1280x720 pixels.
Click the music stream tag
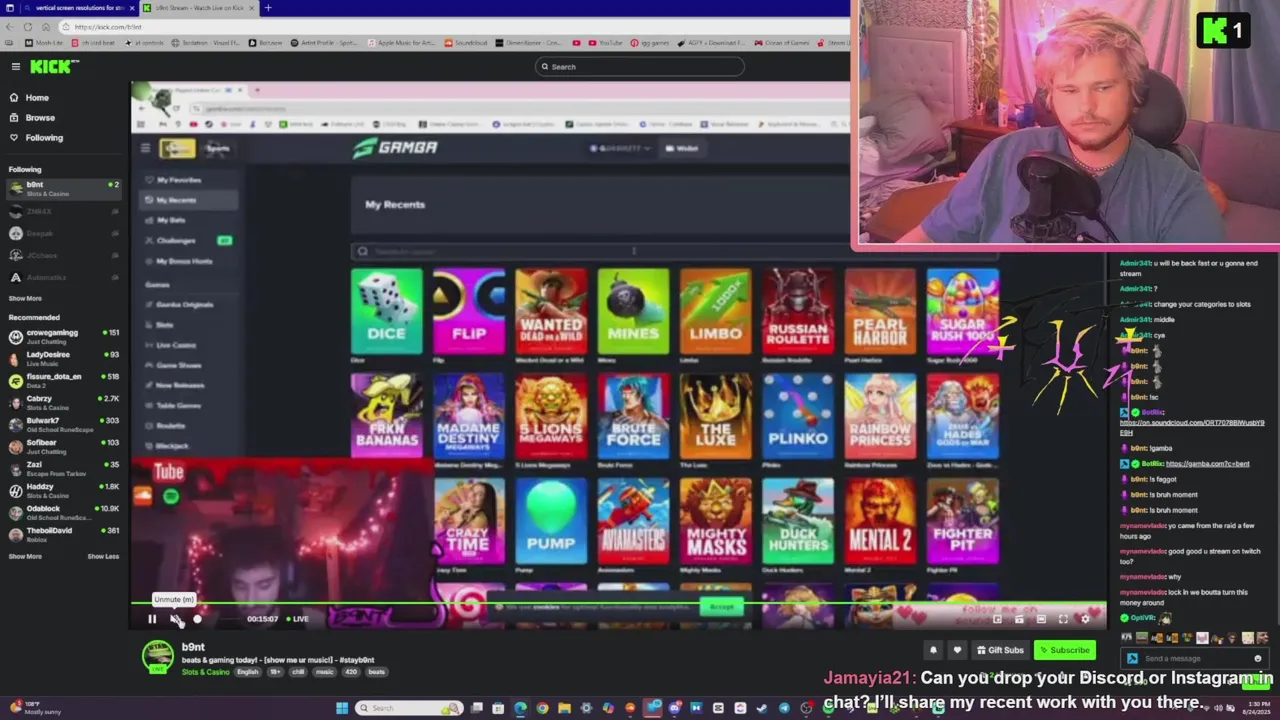coord(325,672)
